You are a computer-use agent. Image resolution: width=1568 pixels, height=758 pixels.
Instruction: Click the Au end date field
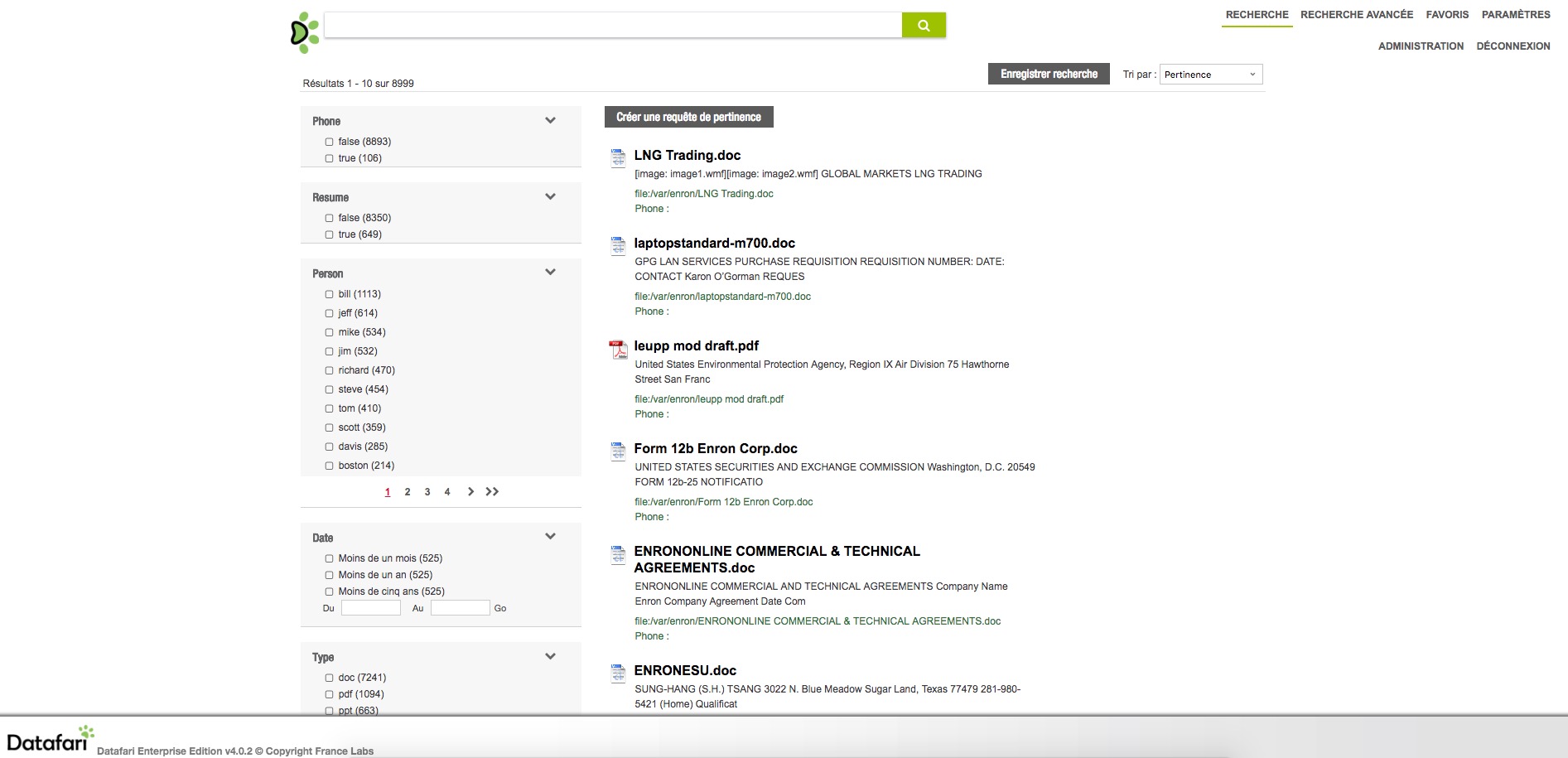tap(461, 608)
